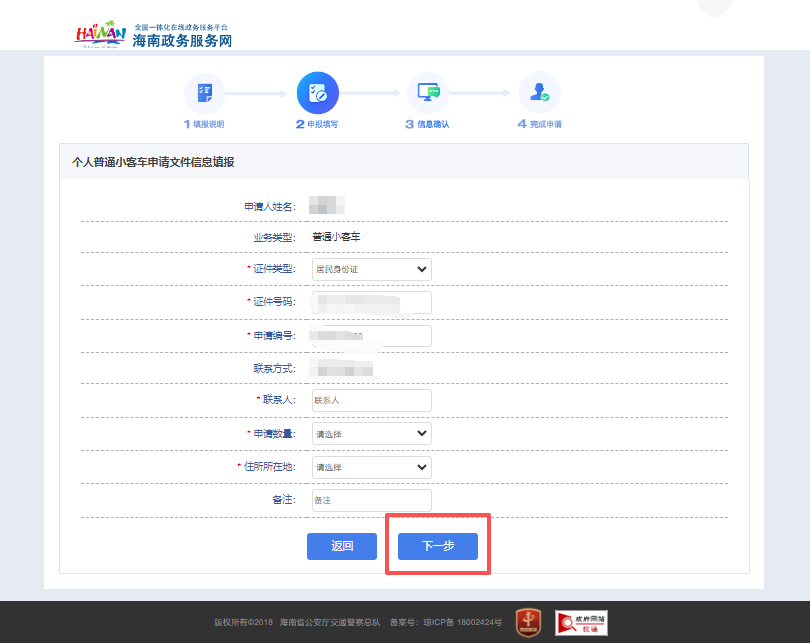Click the 海南政务服务网 site title
This screenshot has height=643, width=810.
(182, 41)
